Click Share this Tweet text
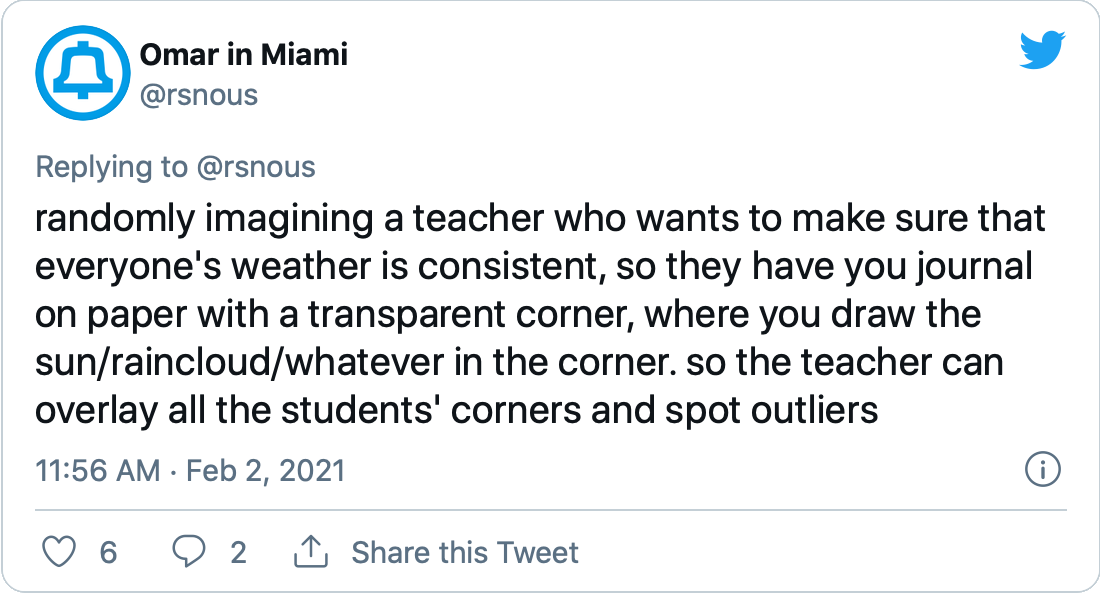 tap(464, 553)
